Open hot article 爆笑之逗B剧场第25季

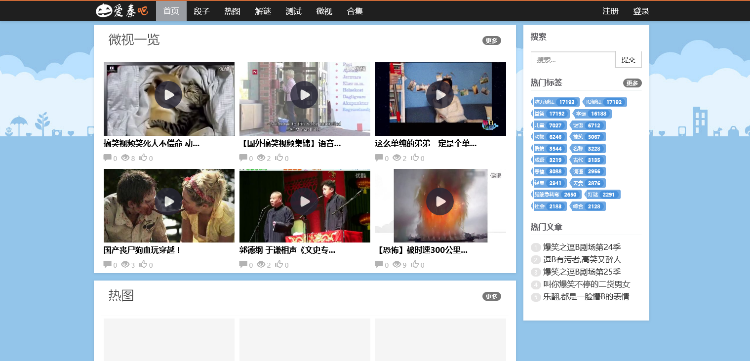(x=582, y=272)
